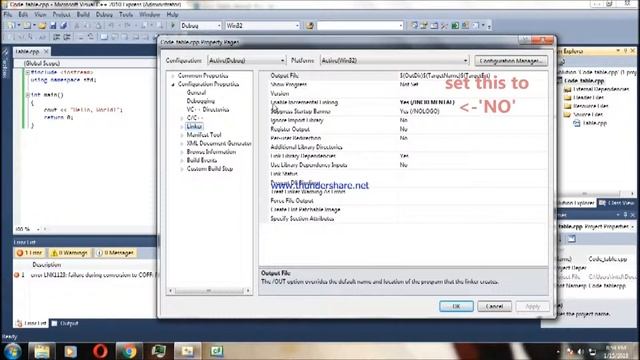Click the Solution Explorer toolbar icon
The height and width of the screenshot is (360, 640).
[414, 26]
